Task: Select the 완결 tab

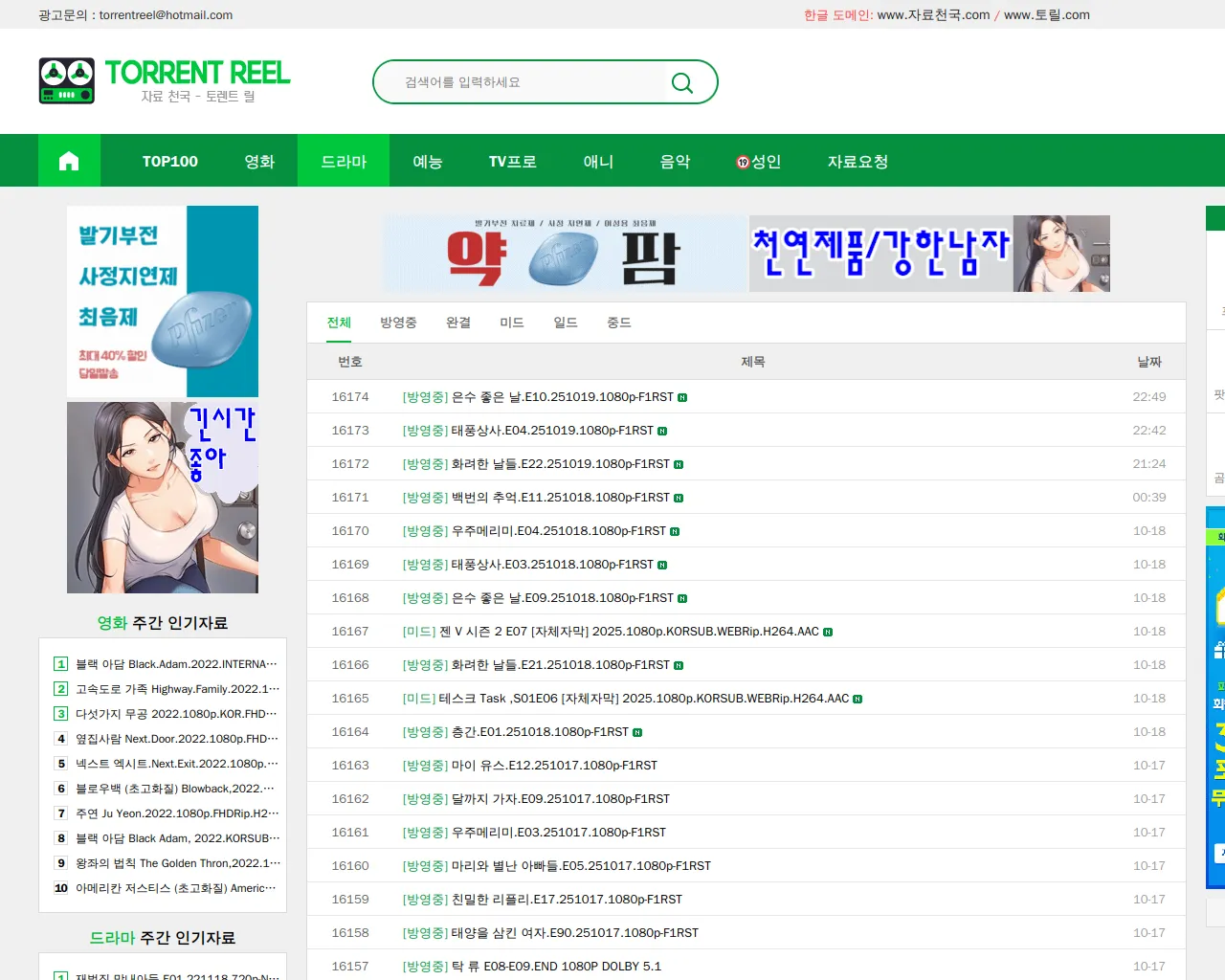Action: click(458, 323)
